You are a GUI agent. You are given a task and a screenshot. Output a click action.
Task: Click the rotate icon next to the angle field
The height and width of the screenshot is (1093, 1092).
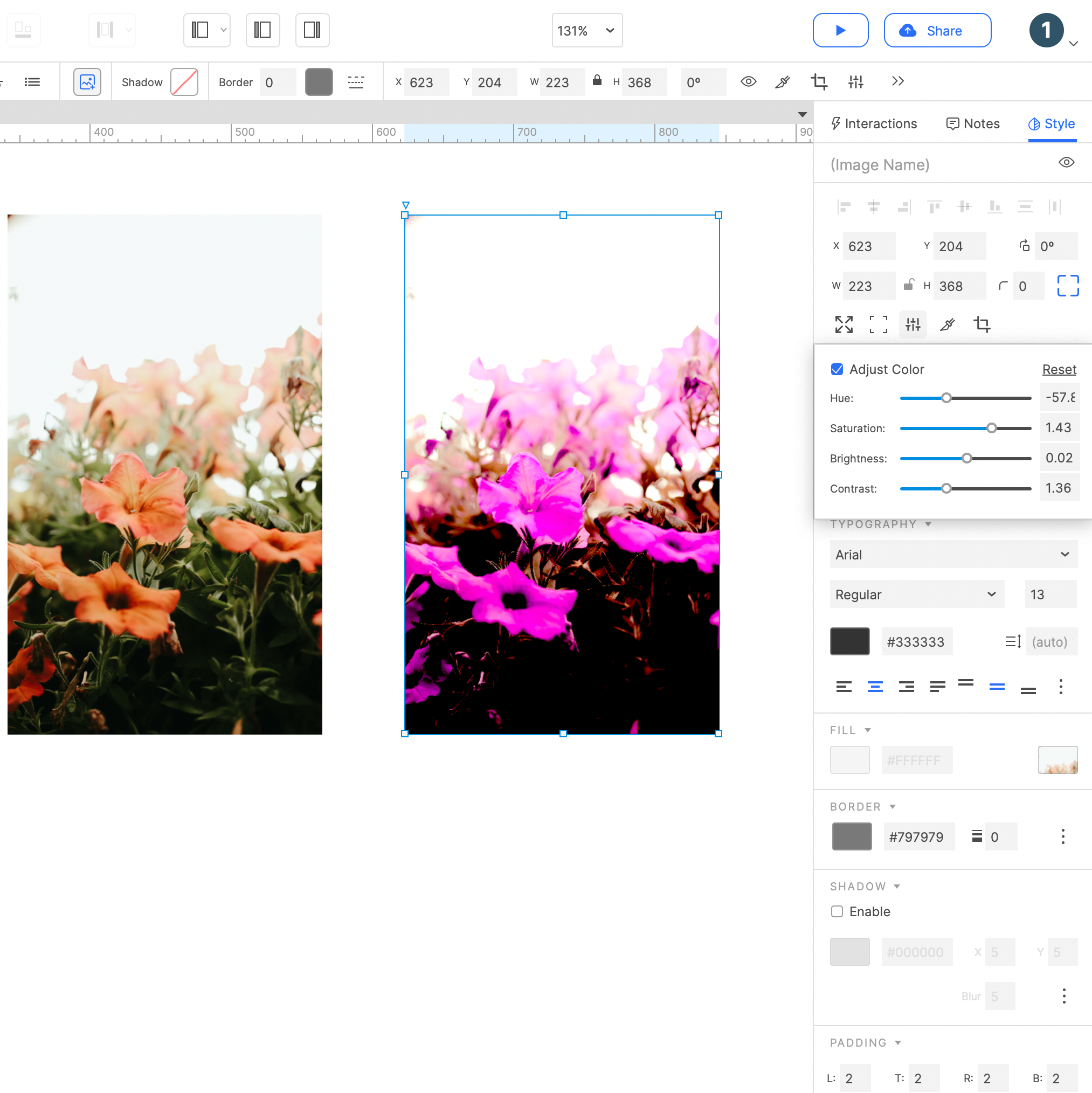pyautogui.click(x=1024, y=246)
